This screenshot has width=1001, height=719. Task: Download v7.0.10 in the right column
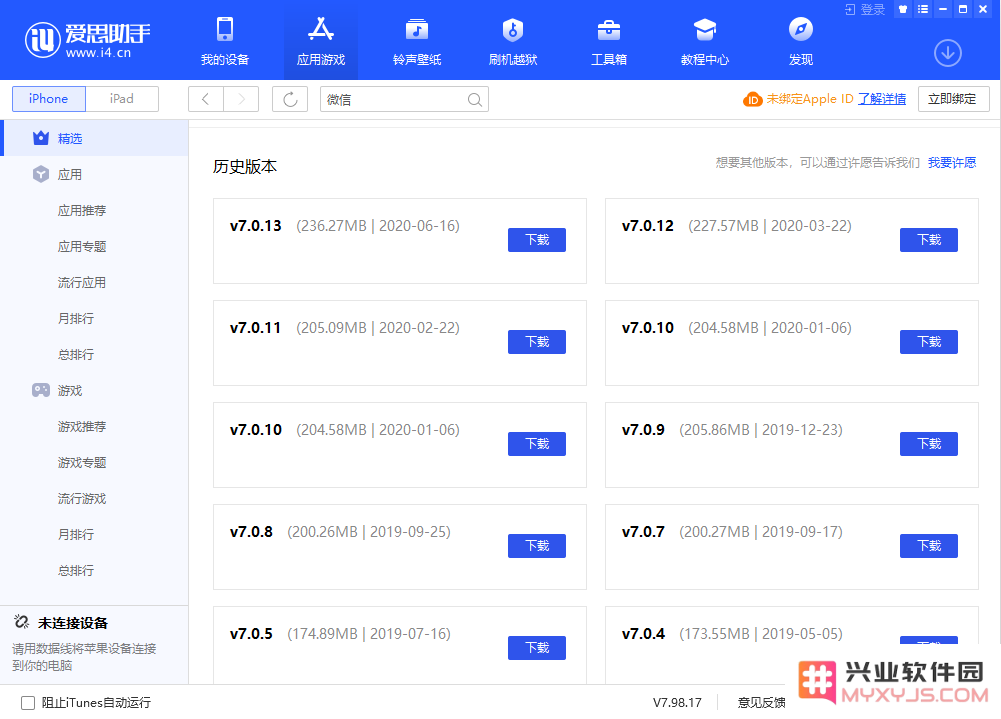pyautogui.click(x=929, y=342)
